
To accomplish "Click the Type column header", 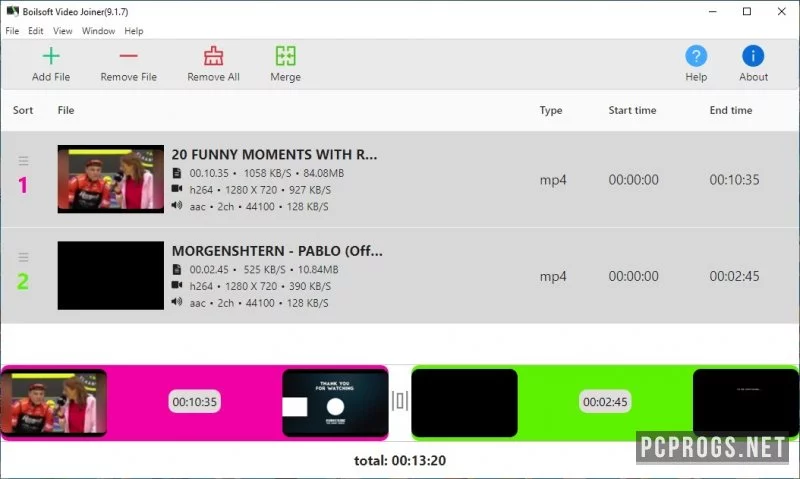I will (551, 111).
